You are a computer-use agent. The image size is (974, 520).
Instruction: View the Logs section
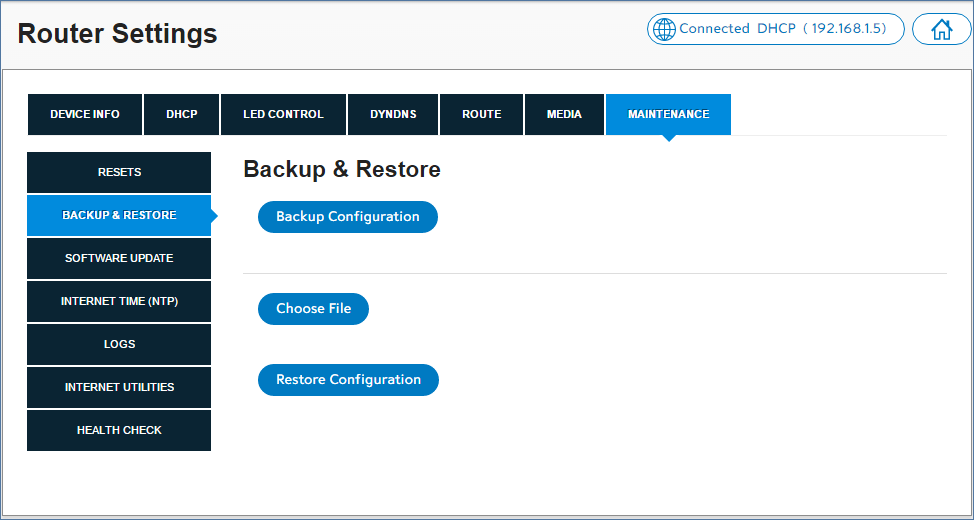(x=119, y=344)
